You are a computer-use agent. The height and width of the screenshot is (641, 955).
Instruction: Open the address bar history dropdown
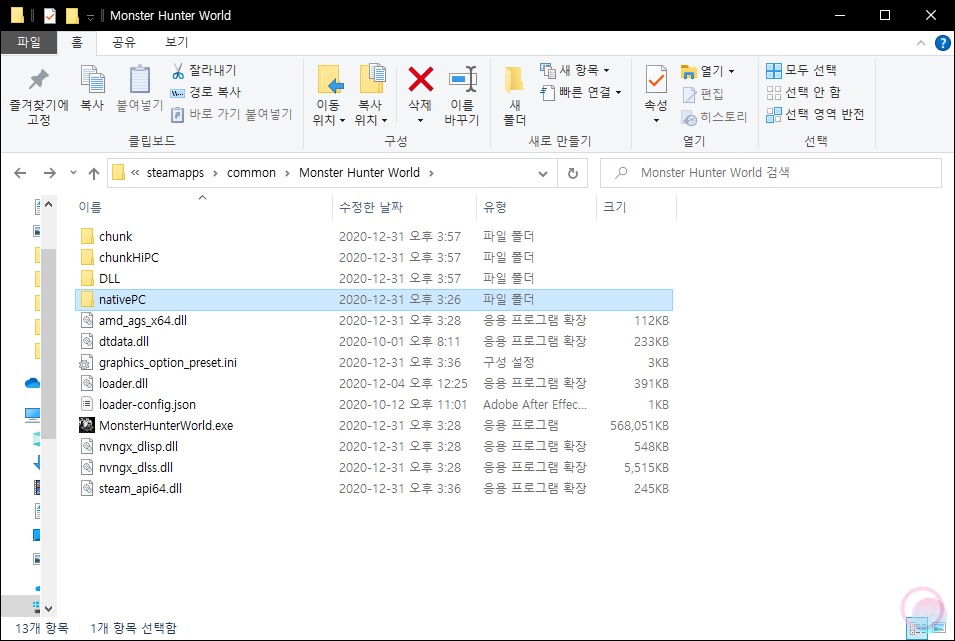tap(543, 174)
